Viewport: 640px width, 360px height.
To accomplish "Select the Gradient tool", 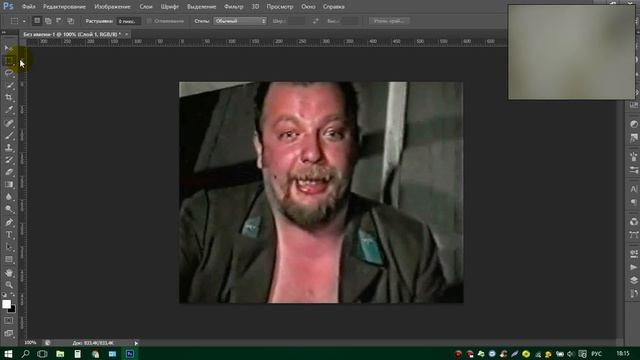I will pyautogui.click(x=9, y=184).
